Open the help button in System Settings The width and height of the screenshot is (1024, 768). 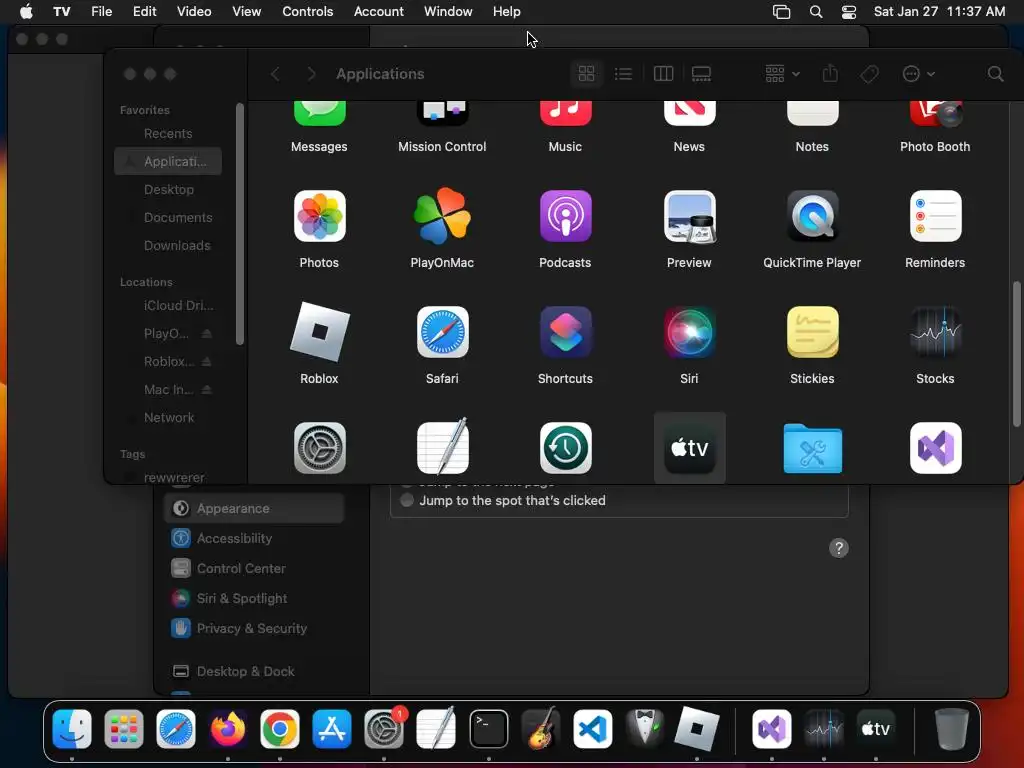[839, 548]
